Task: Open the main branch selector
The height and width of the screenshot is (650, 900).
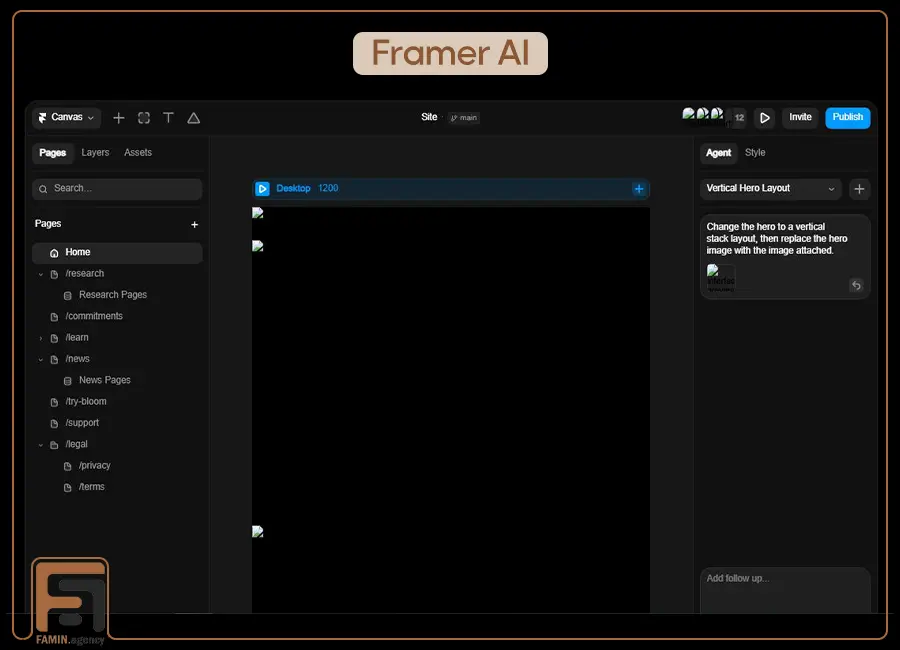Action: coord(464,118)
